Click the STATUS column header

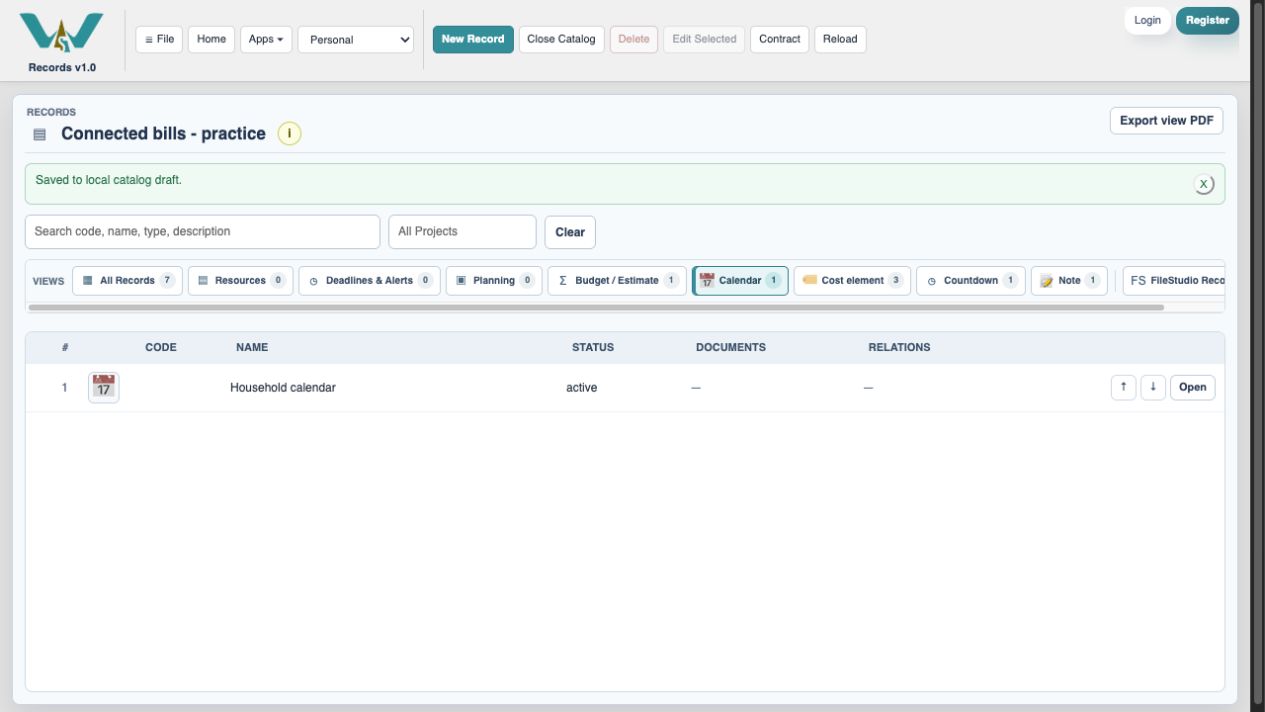tap(593, 348)
